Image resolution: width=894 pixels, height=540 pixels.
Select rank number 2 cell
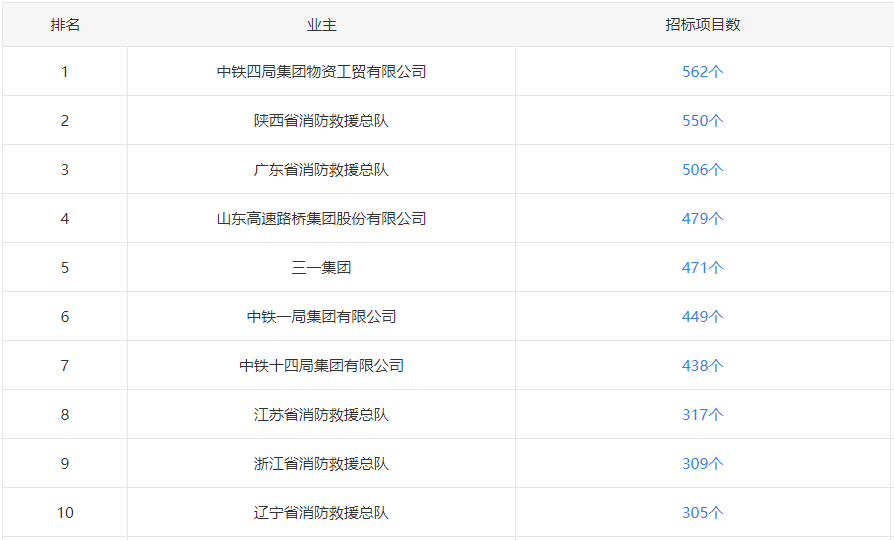click(65, 121)
